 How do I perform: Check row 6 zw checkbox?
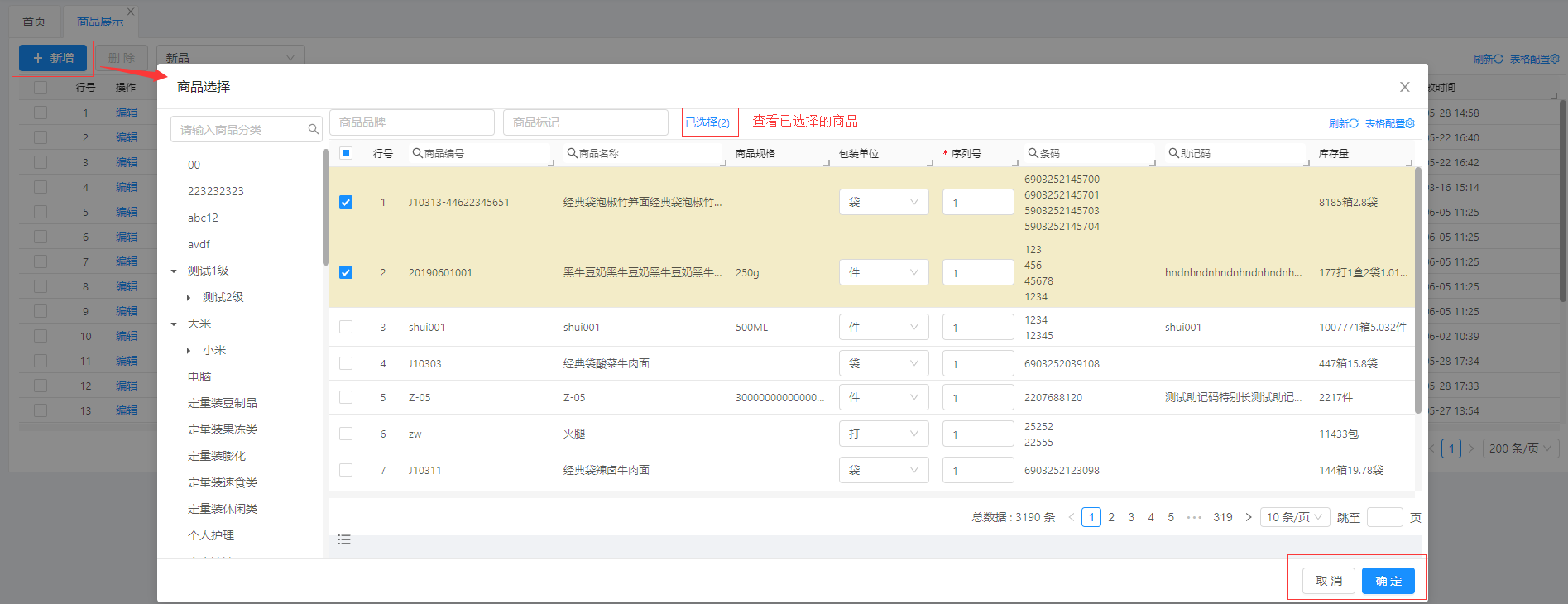tap(346, 434)
